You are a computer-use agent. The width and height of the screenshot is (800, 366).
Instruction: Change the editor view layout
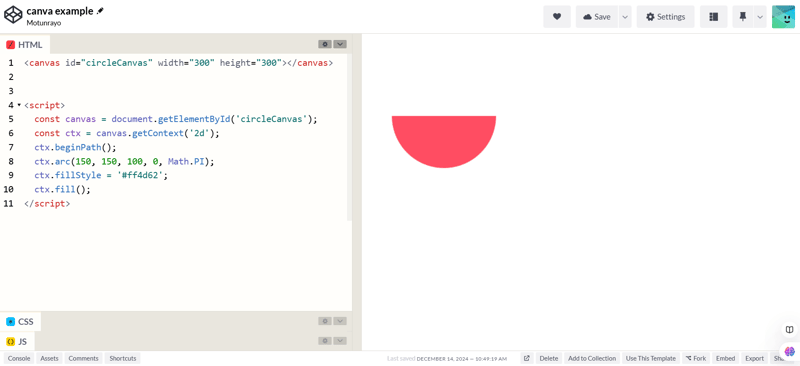pyautogui.click(x=714, y=17)
